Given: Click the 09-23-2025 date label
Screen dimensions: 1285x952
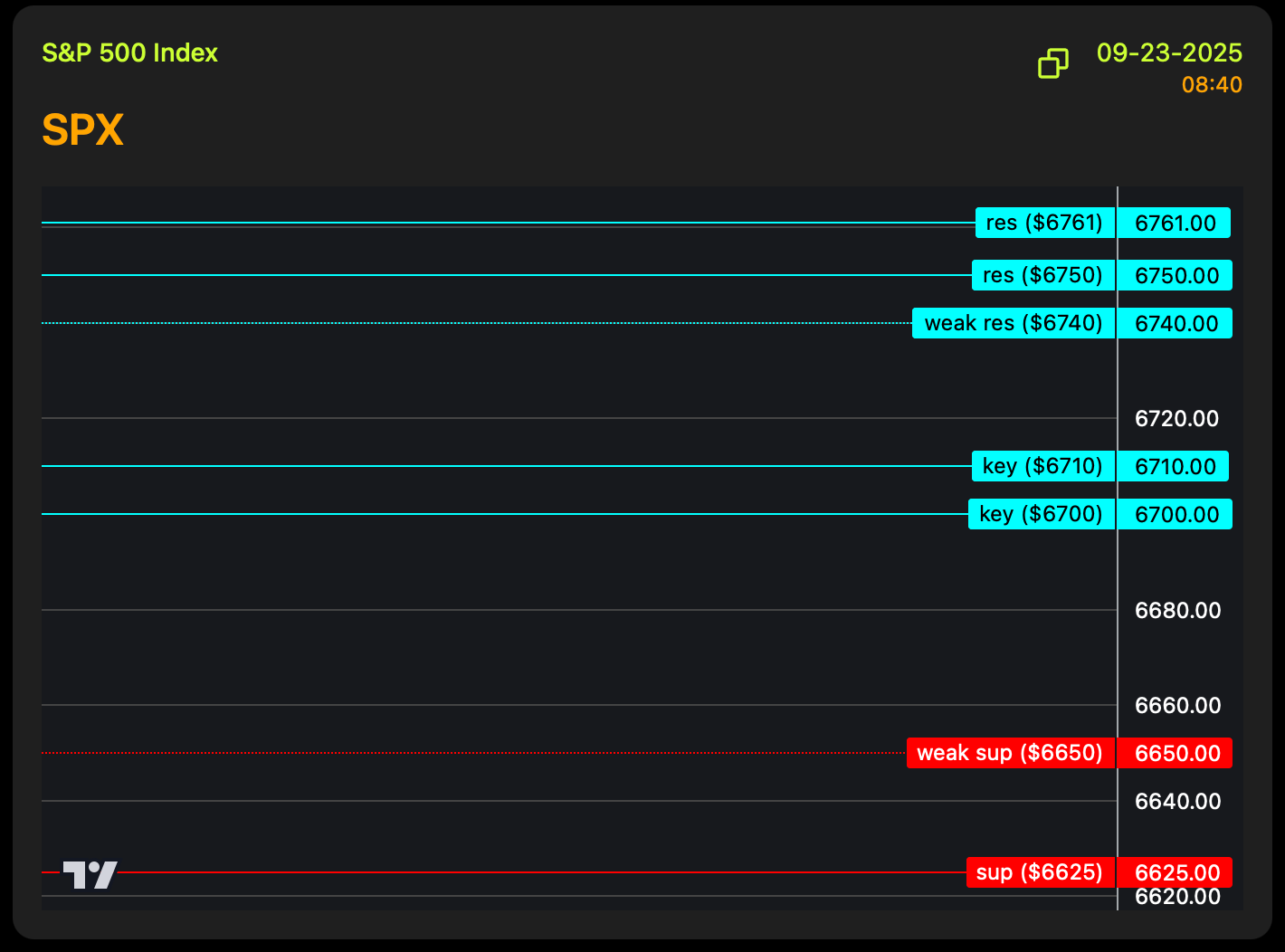Looking at the screenshot, I should pos(1169,53).
